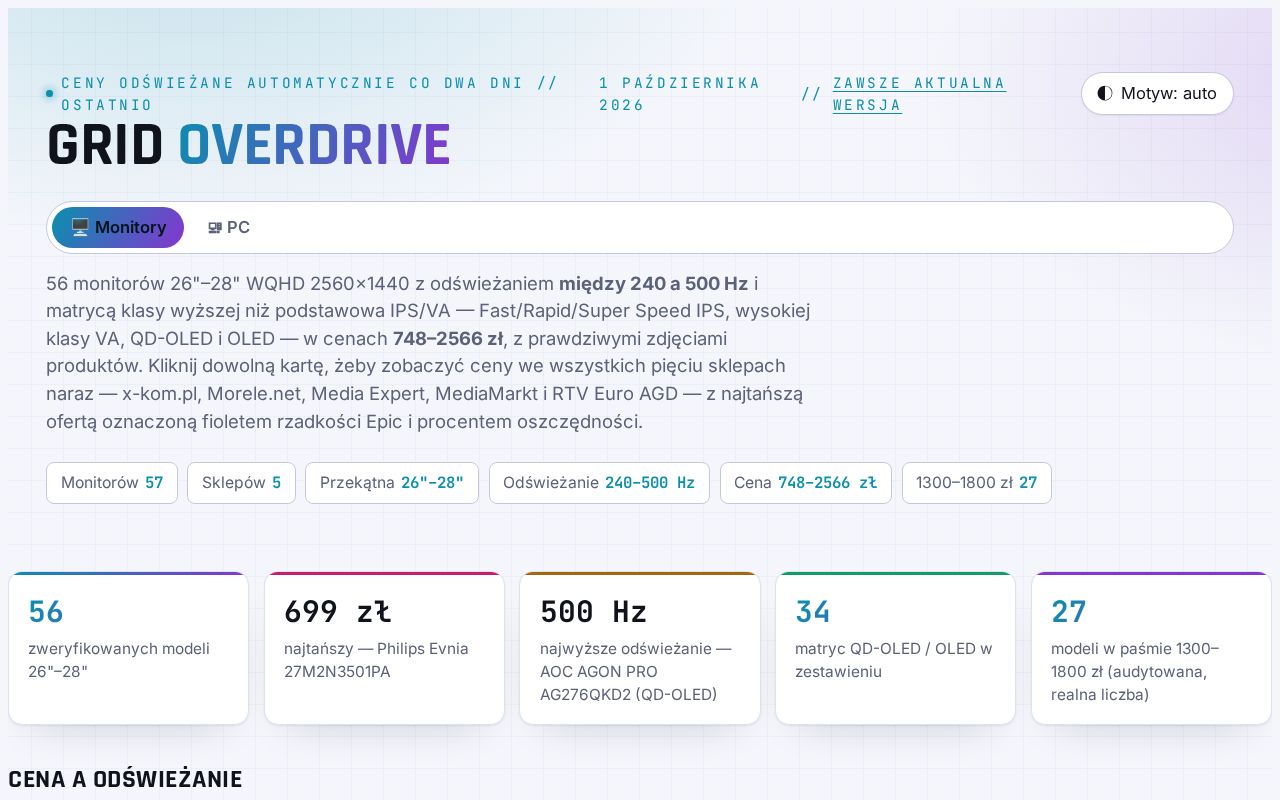Click the '34 matryc QD-OLED / OLED' card
Viewport: 1280px width, 800px height.
896,648
